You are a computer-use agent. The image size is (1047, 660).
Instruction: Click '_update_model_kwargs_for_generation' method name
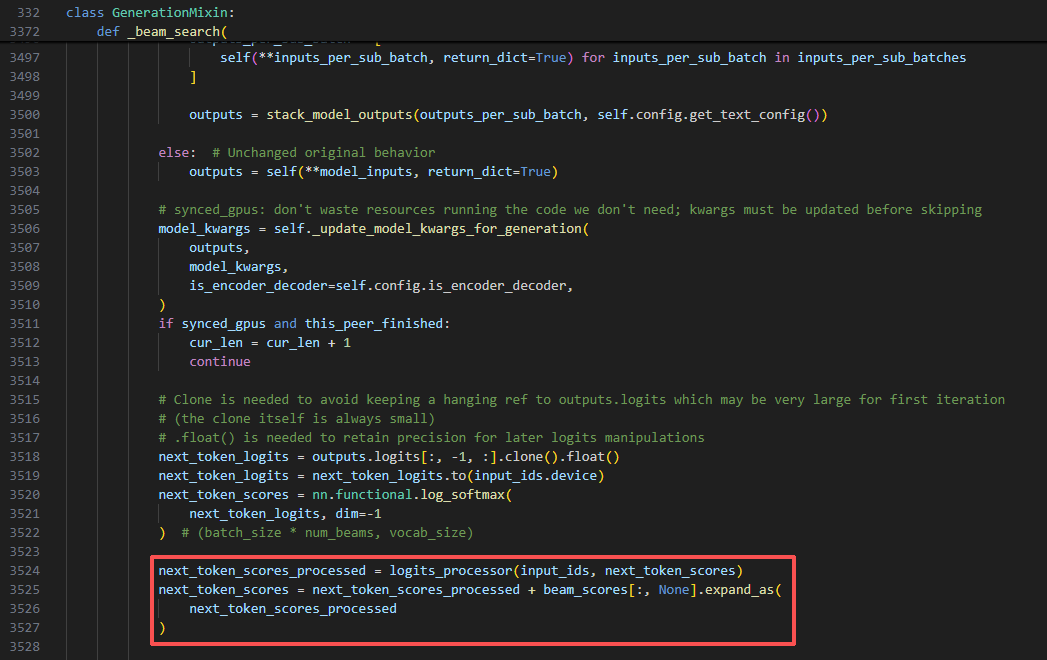click(x=447, y=228)
